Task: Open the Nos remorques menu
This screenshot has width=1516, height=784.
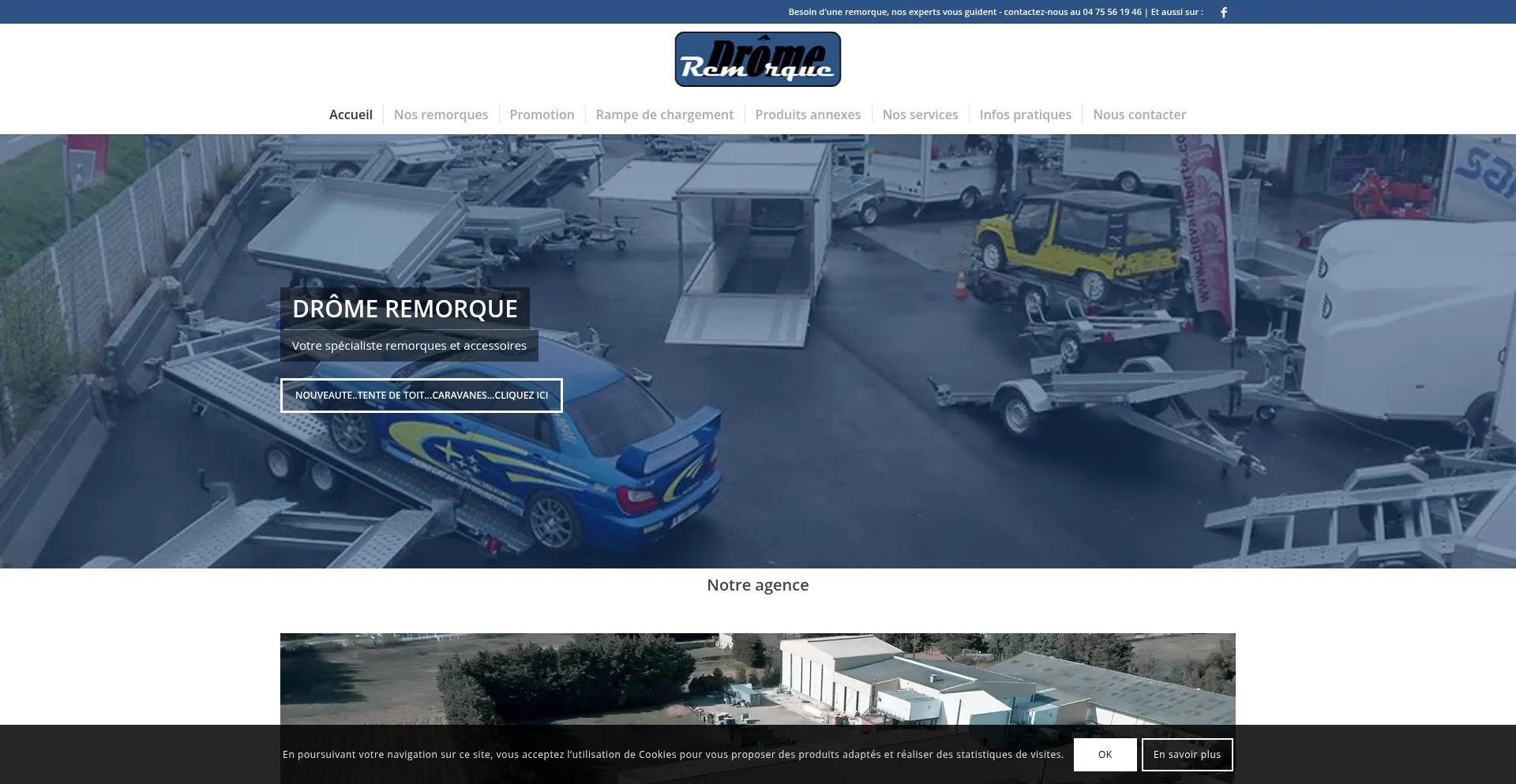Action: tap(441, 114)
